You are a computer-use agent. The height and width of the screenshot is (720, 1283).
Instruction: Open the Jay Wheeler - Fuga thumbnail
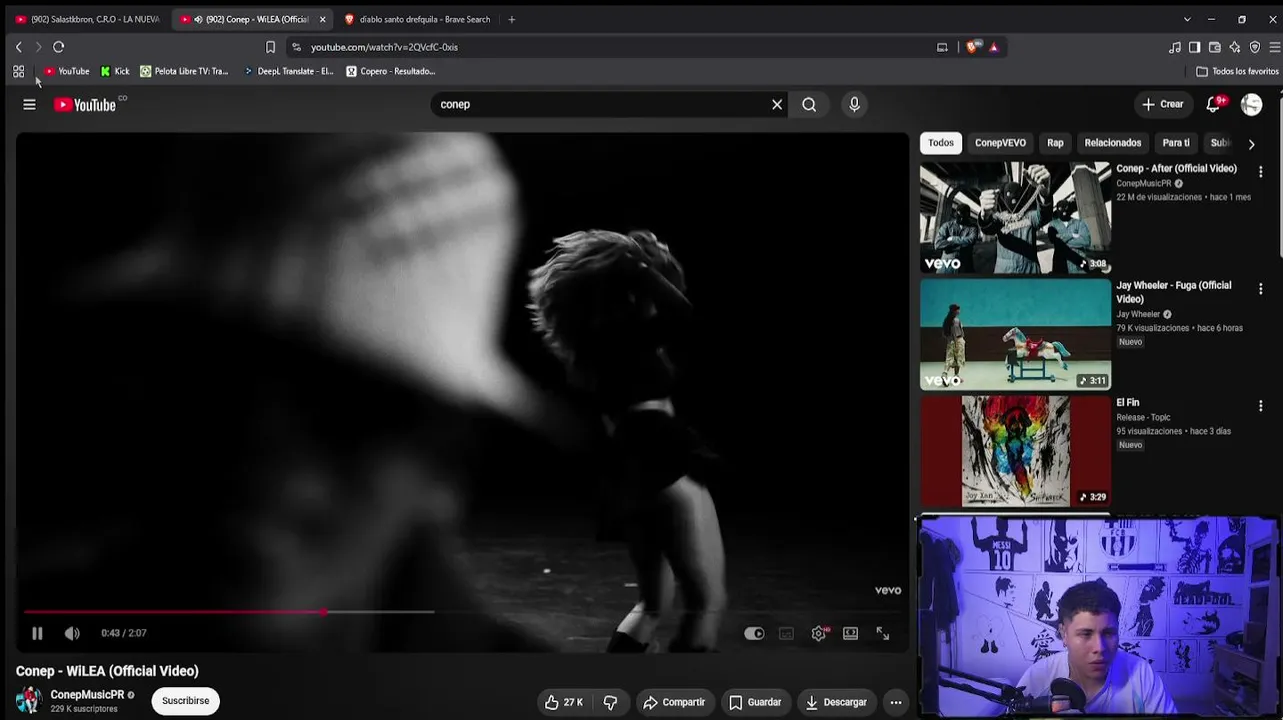coord(1015,334)
